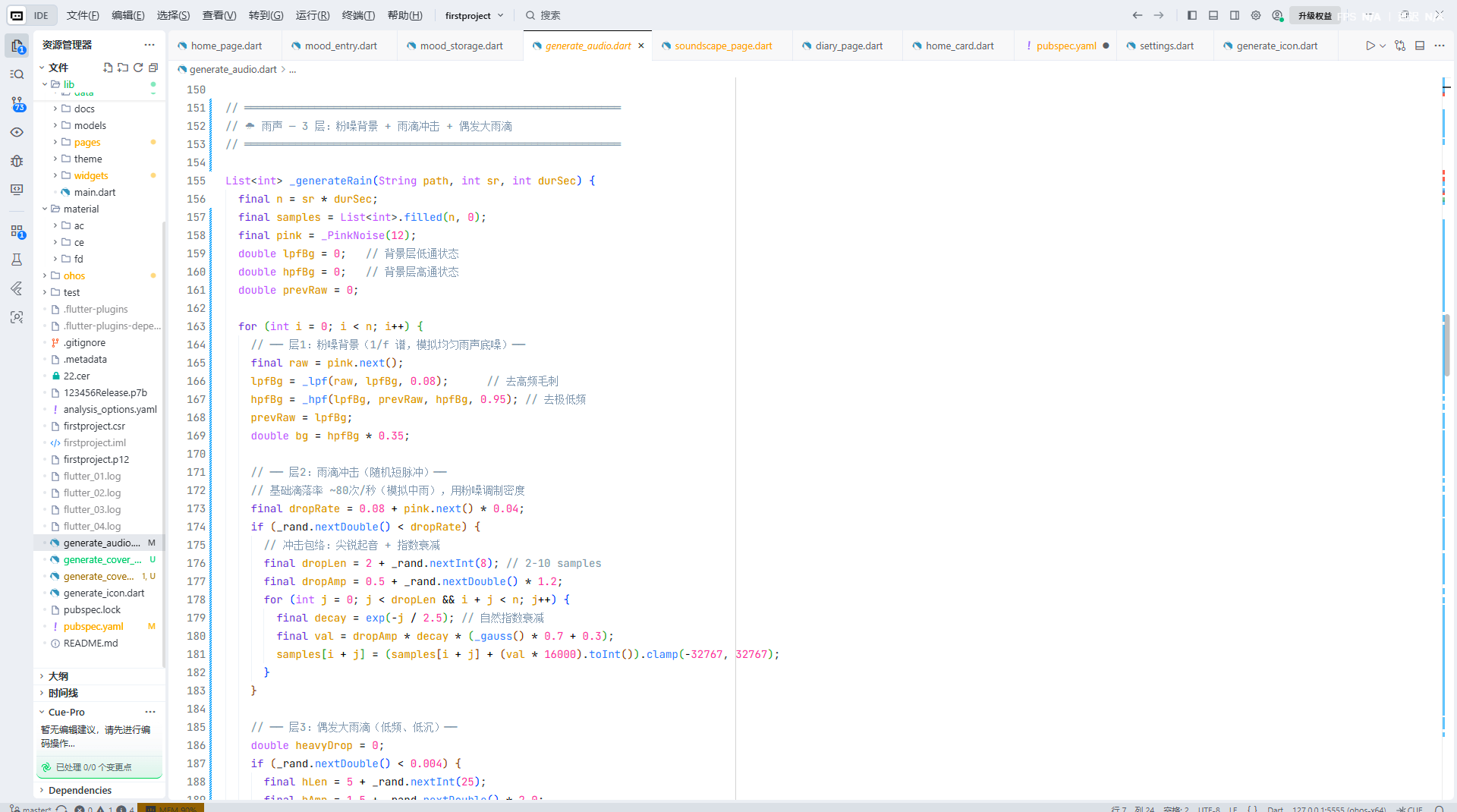The height and width of the screenshot is (812, 1457).
Task: Open the 资源管理器 more actions menu
Action: (x=149, y=45)
